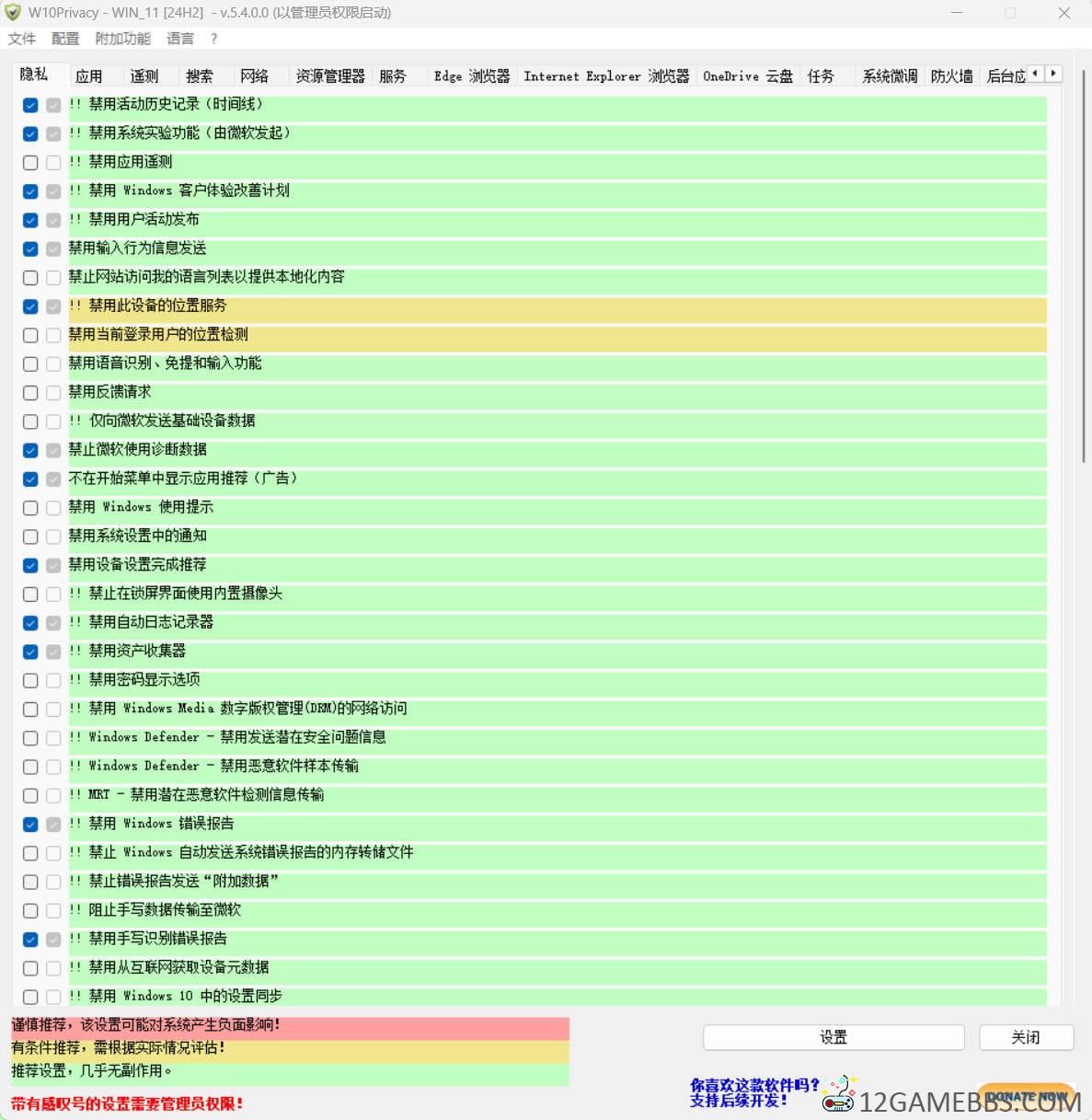Check Windows Defender 禁用恶意软件样本传输 checkbox

30,767
